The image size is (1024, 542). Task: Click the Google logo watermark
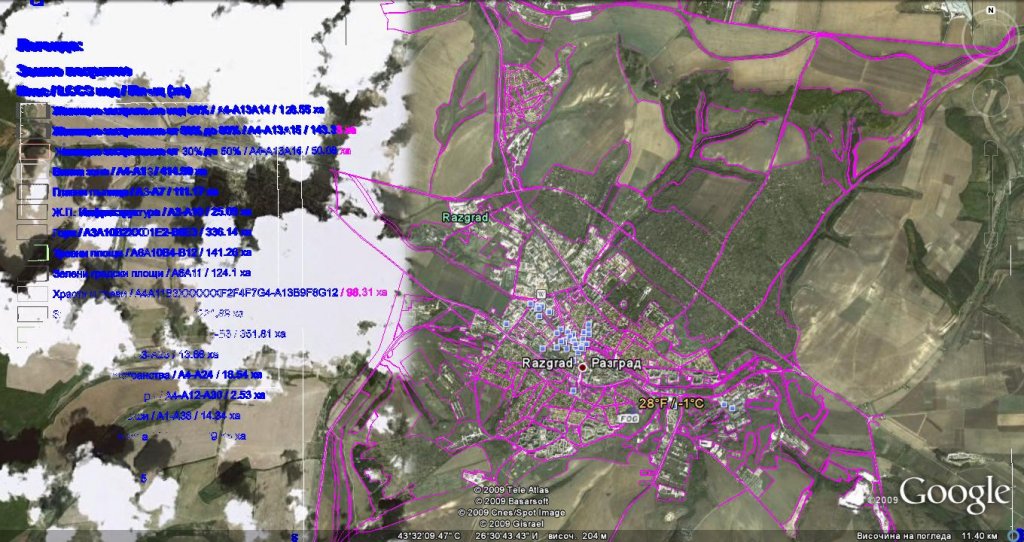953,493
